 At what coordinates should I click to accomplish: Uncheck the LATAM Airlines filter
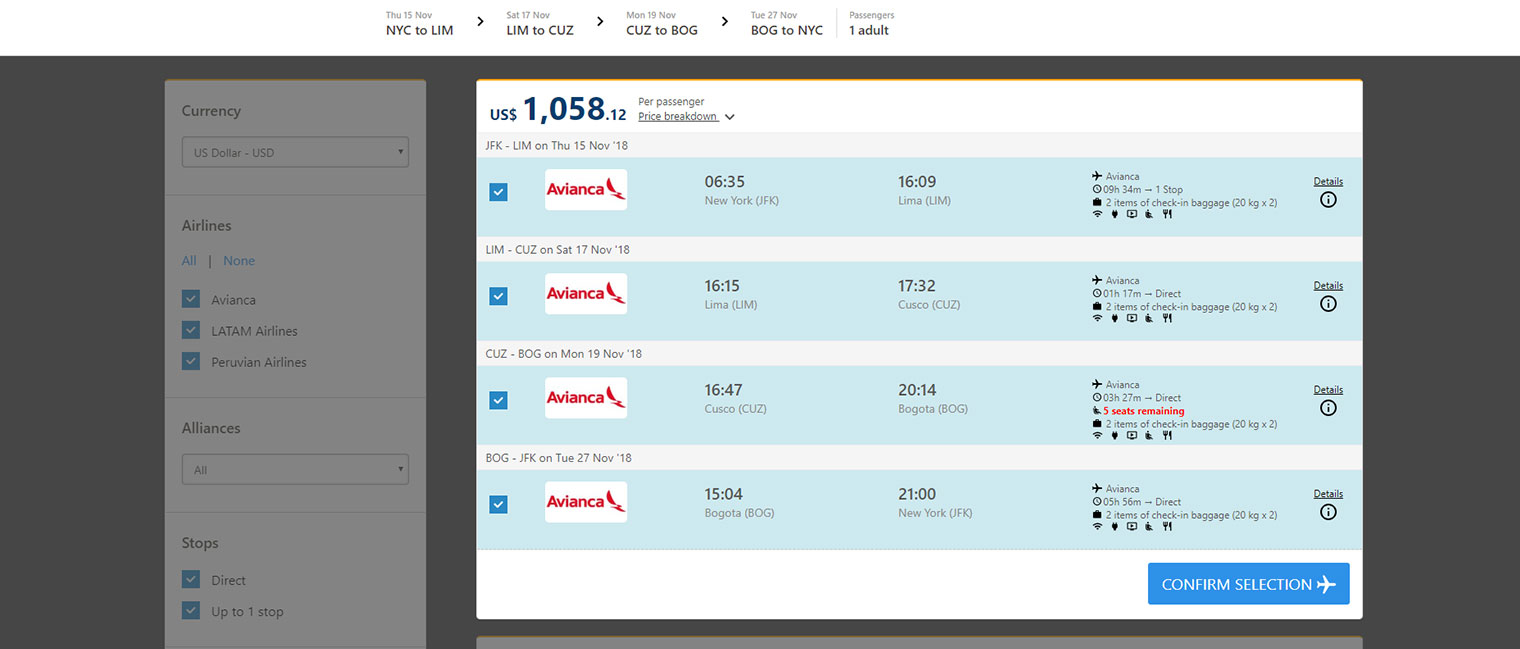191,330
